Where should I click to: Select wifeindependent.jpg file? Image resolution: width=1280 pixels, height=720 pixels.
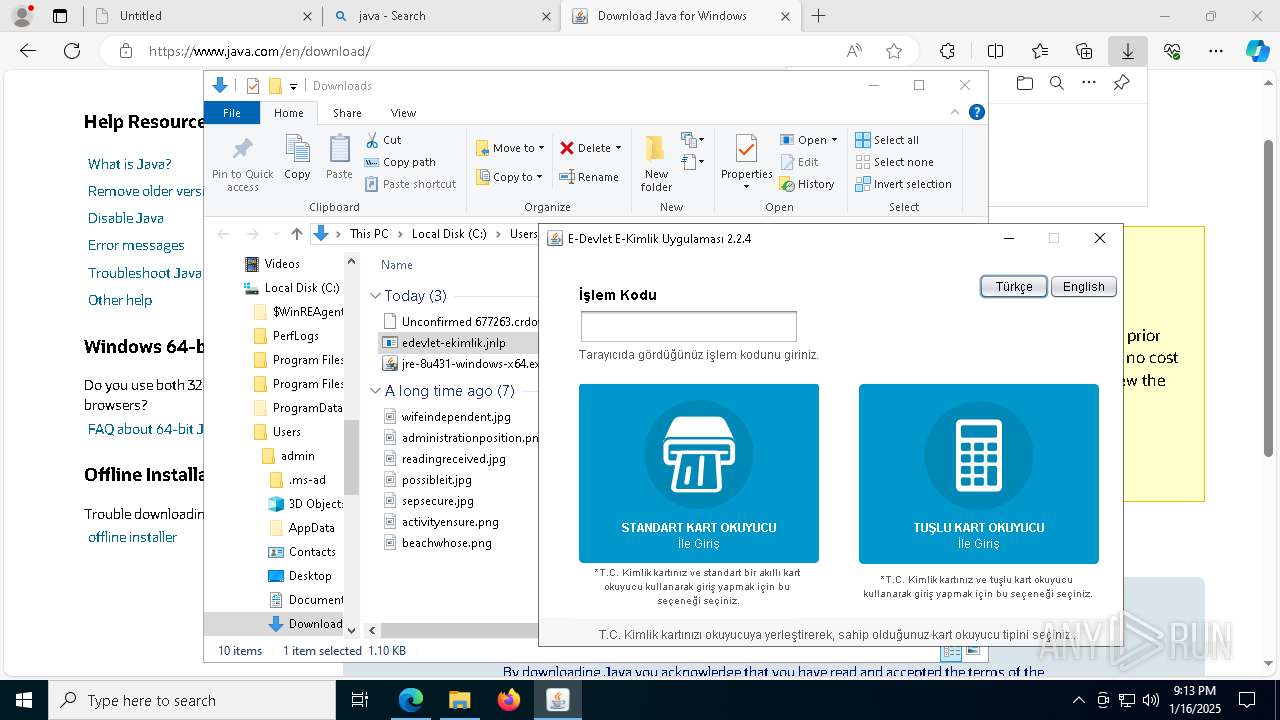[x=456, y=417]
